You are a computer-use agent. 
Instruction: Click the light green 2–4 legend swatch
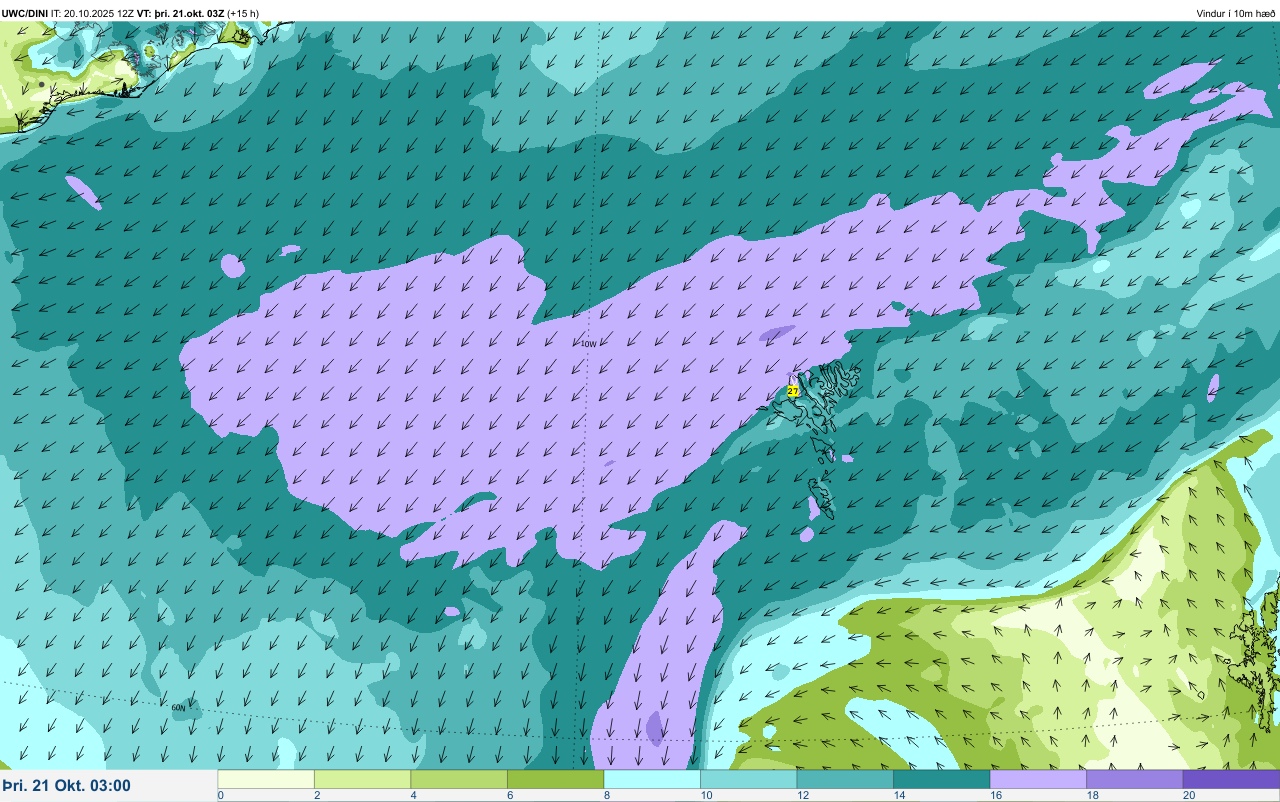point(362,779)
